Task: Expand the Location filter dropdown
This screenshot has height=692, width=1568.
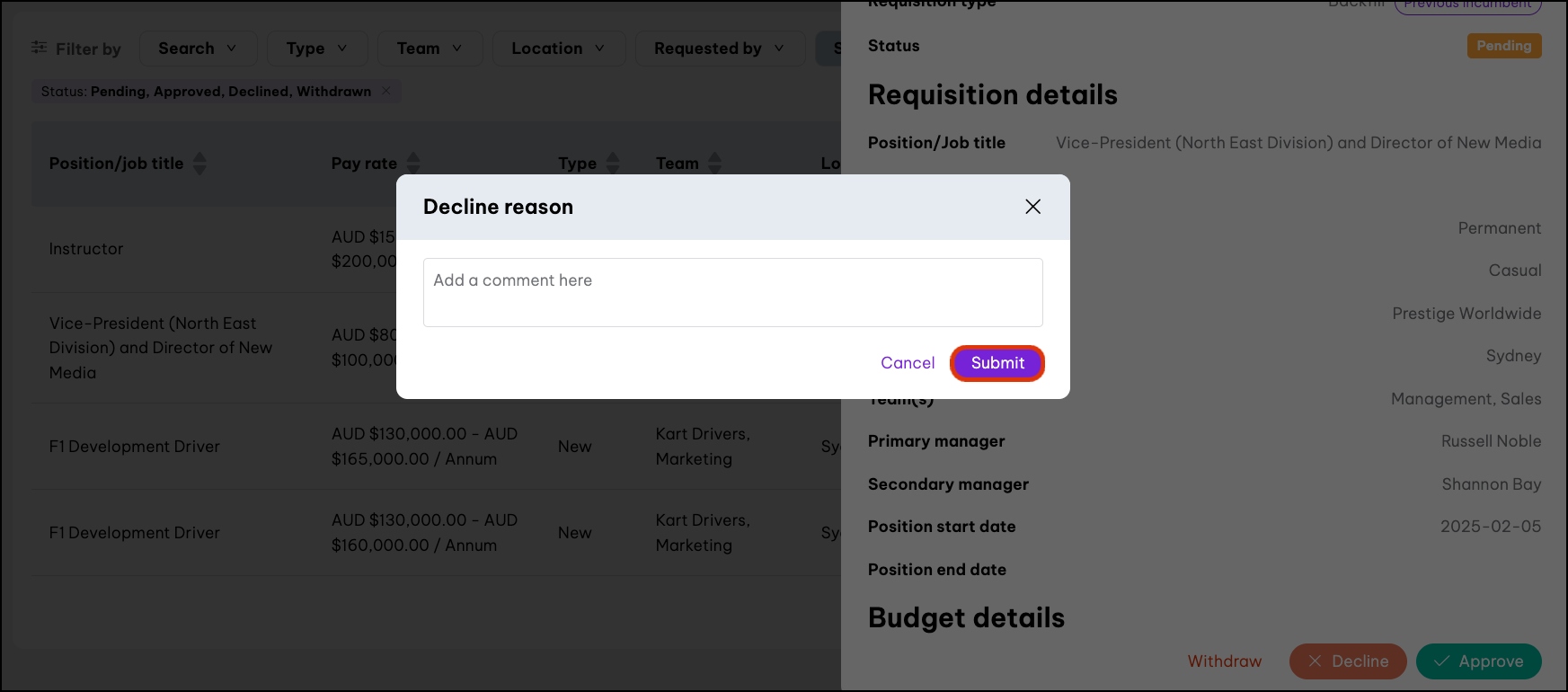Action: [x=558, y=49]
